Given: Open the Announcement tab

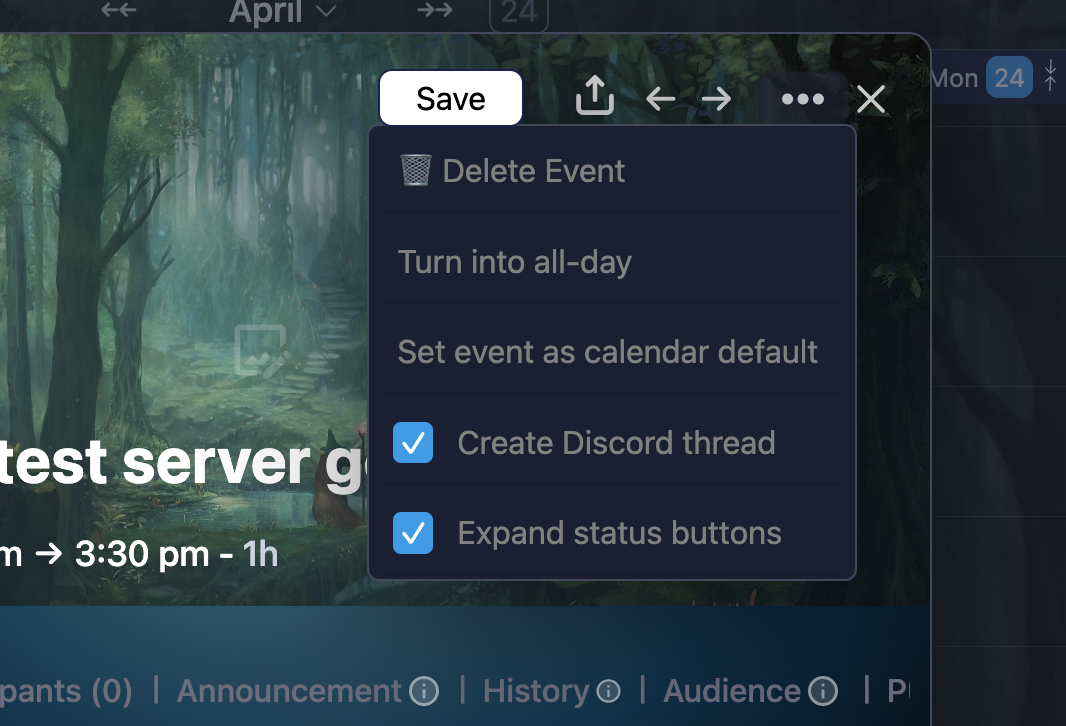Looking at the screenshot, I should (x=289, y=691).
